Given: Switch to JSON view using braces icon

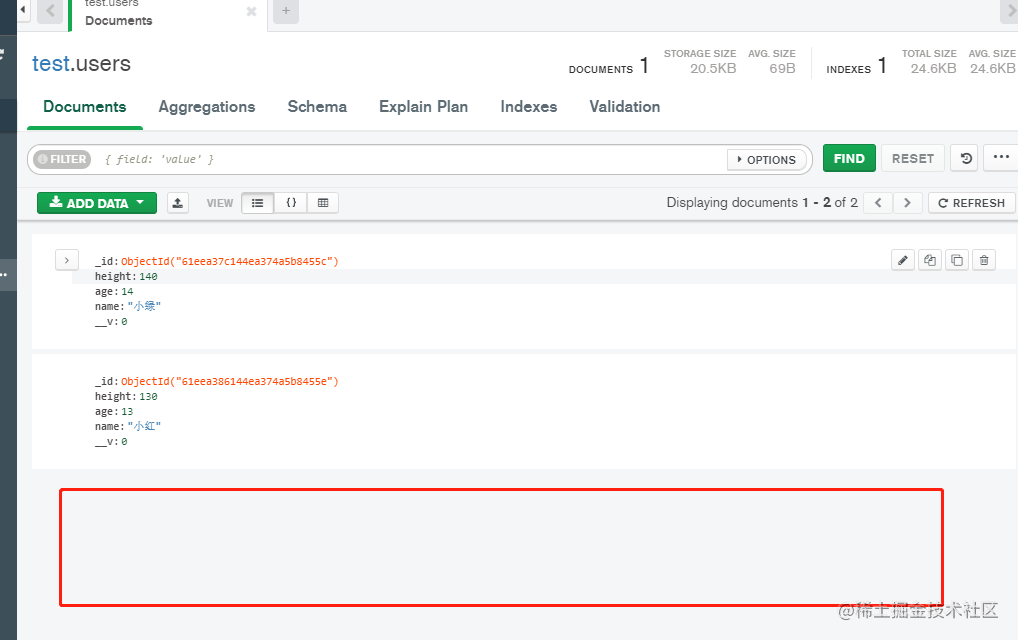Looking at the screenshot, I should click(291, 202).
